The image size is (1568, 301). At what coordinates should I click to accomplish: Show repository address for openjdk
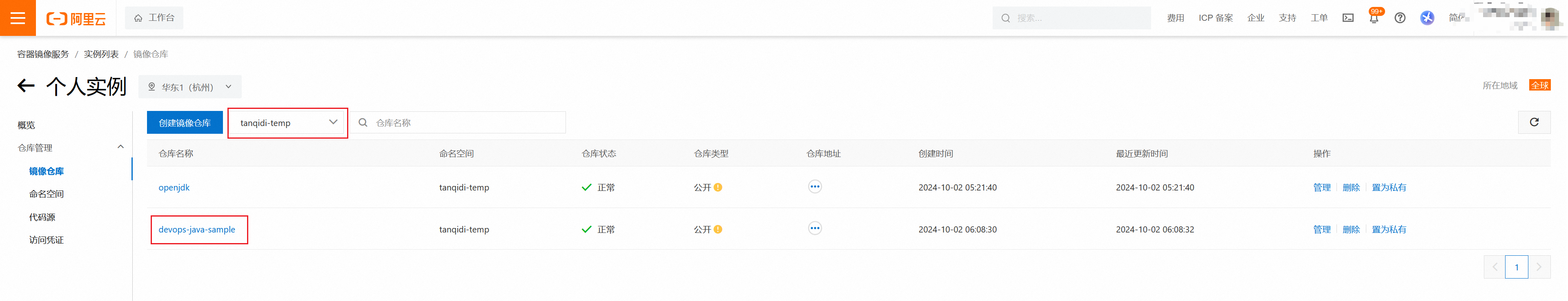pyautogui.click(x=815, y=187)
